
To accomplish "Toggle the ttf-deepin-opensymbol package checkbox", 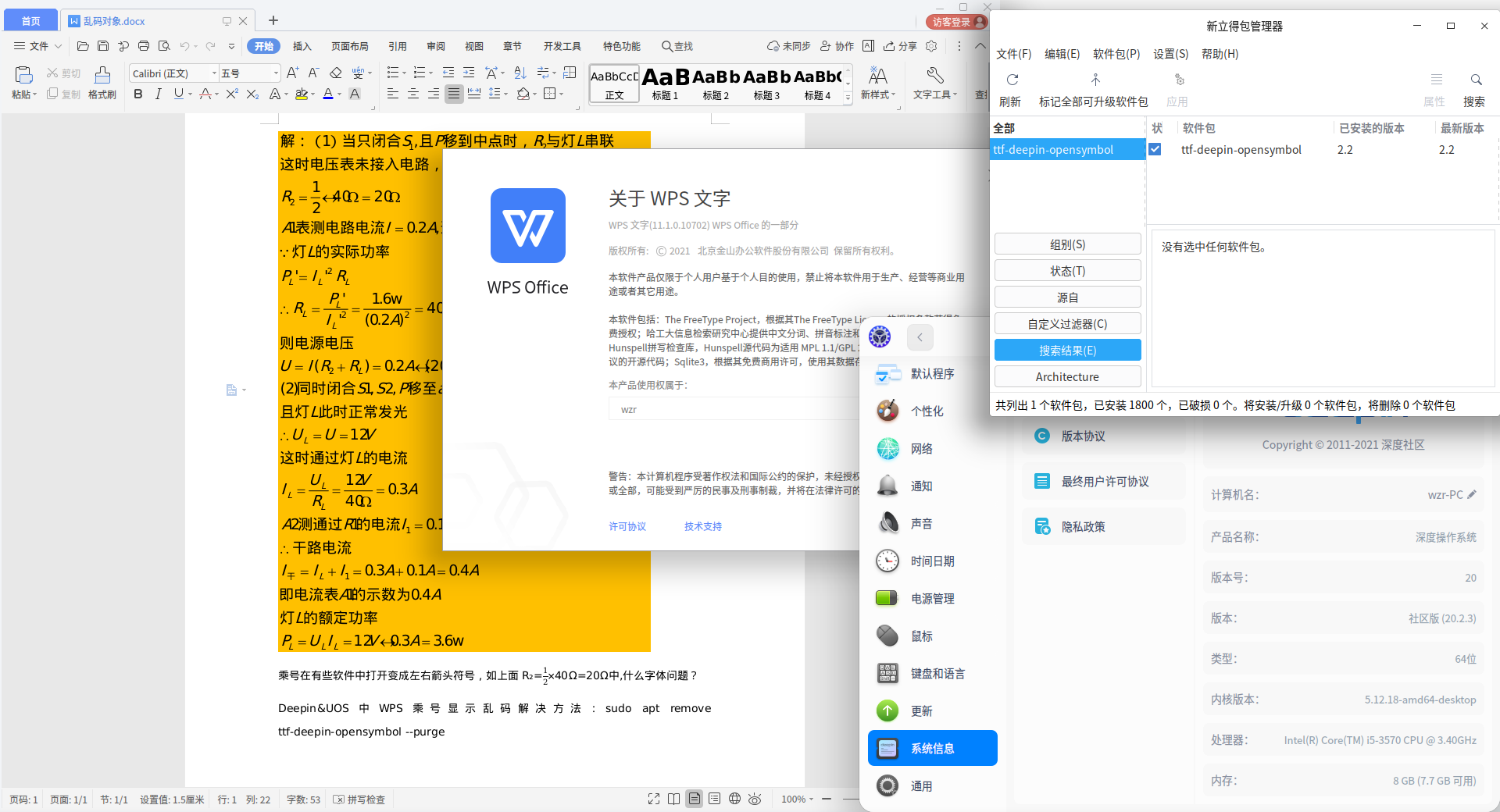I will pos(1155,149).
